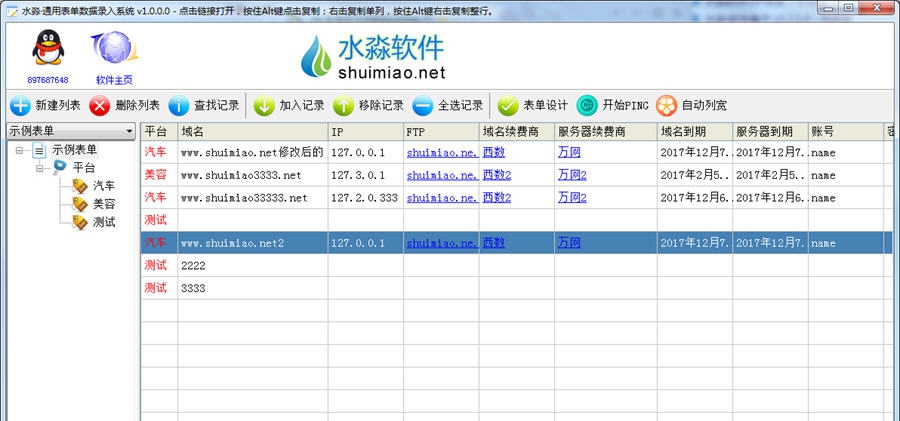Open 万网 link in the first table row
This screenshot has height=421, width=900.
[x=569, y=153]
